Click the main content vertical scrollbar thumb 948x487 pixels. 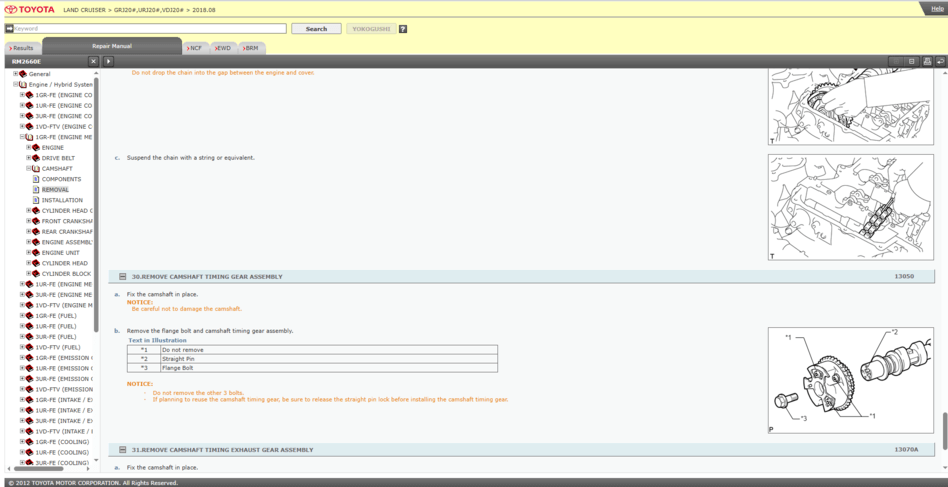(x=943, y=430)
